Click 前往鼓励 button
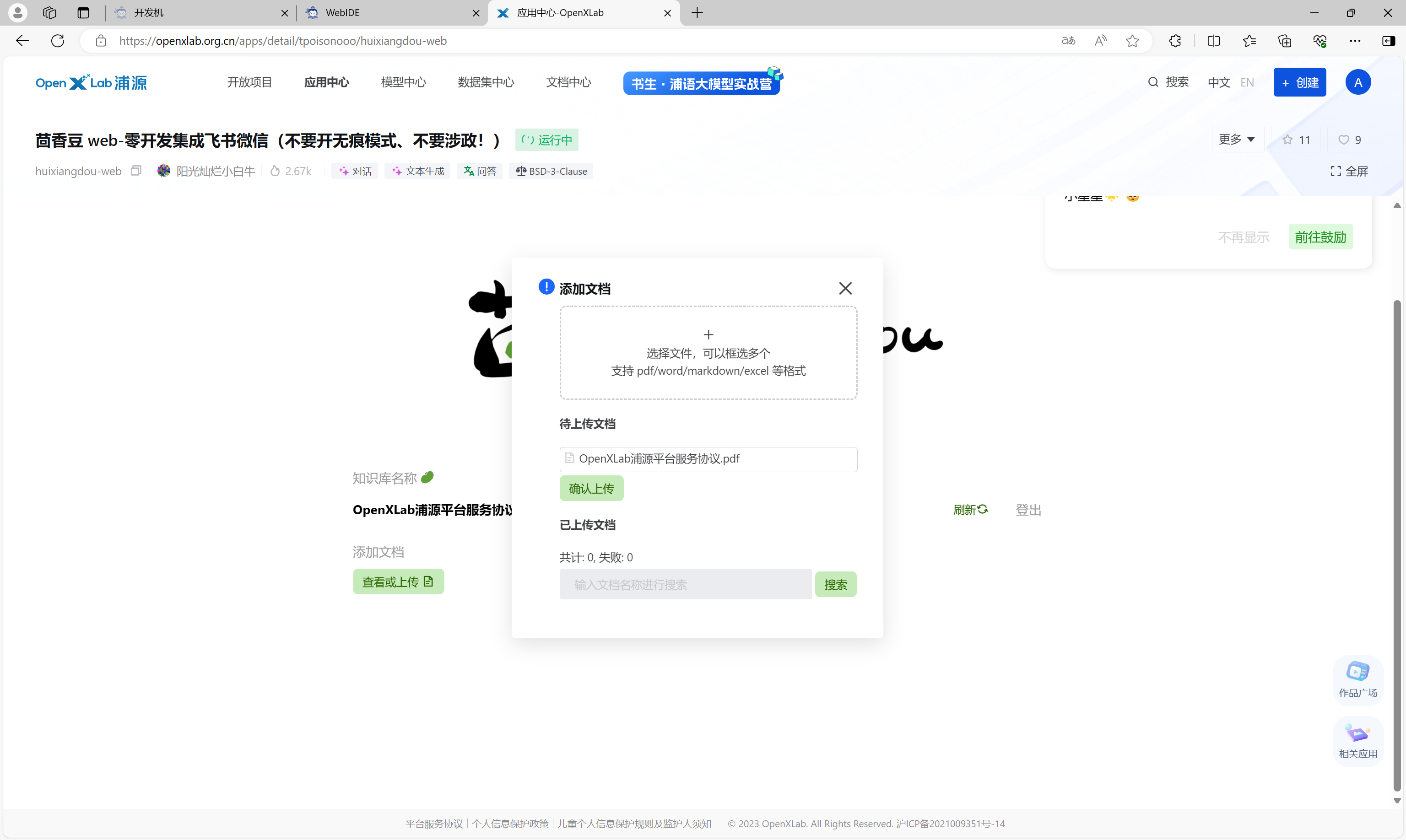Viewport: 1406px width, 840px height. click(1320, 237)
